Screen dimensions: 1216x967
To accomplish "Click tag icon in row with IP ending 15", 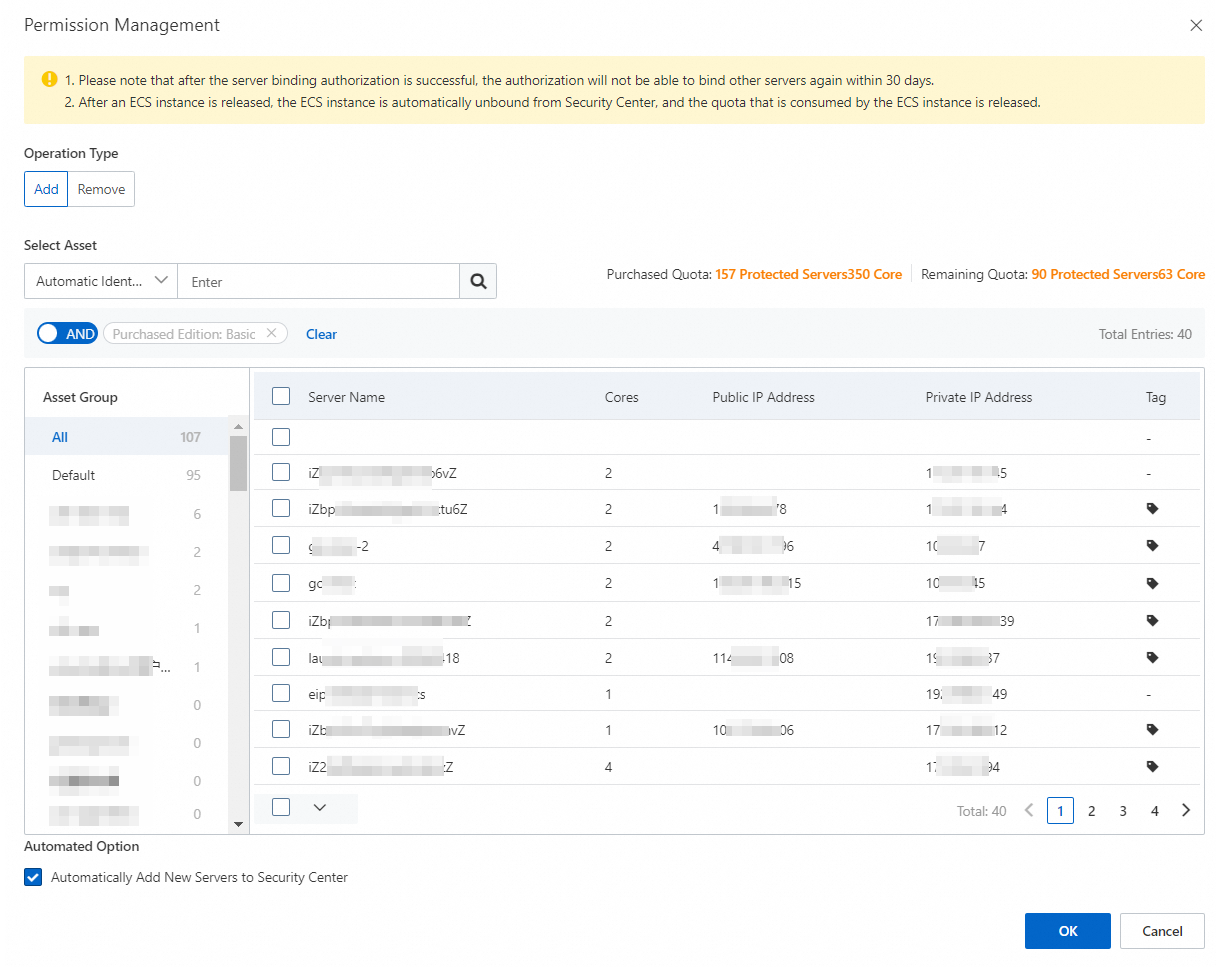I will pyautogui.click(x=1152, y=583).
